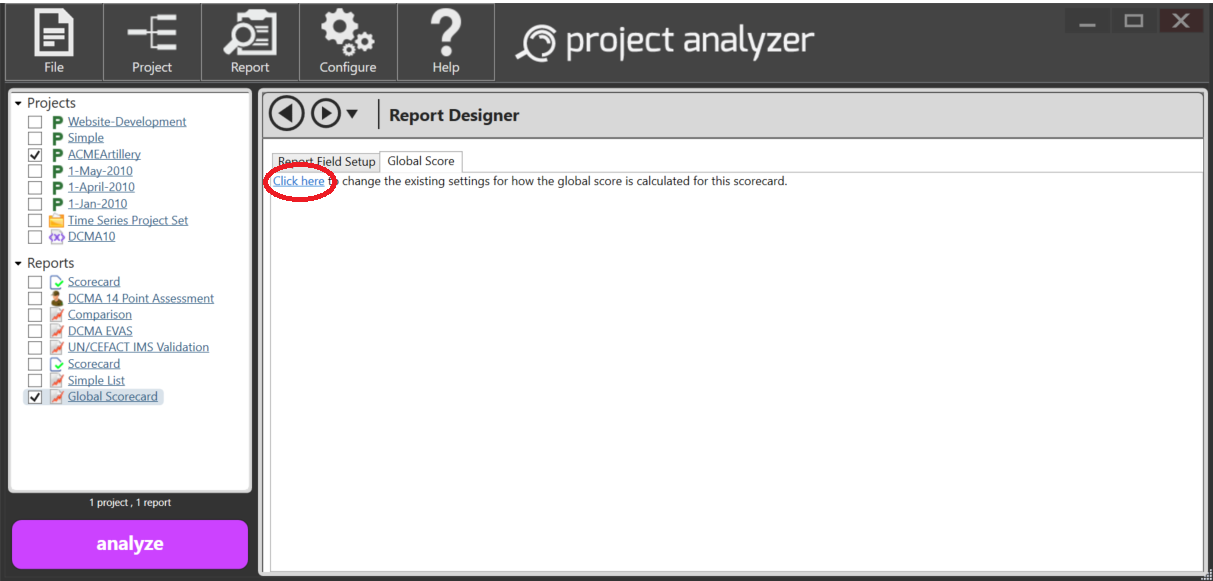The image size is (1213, 581).
Task: Click the Time Series Project Set folder icon
Action: 57,221
